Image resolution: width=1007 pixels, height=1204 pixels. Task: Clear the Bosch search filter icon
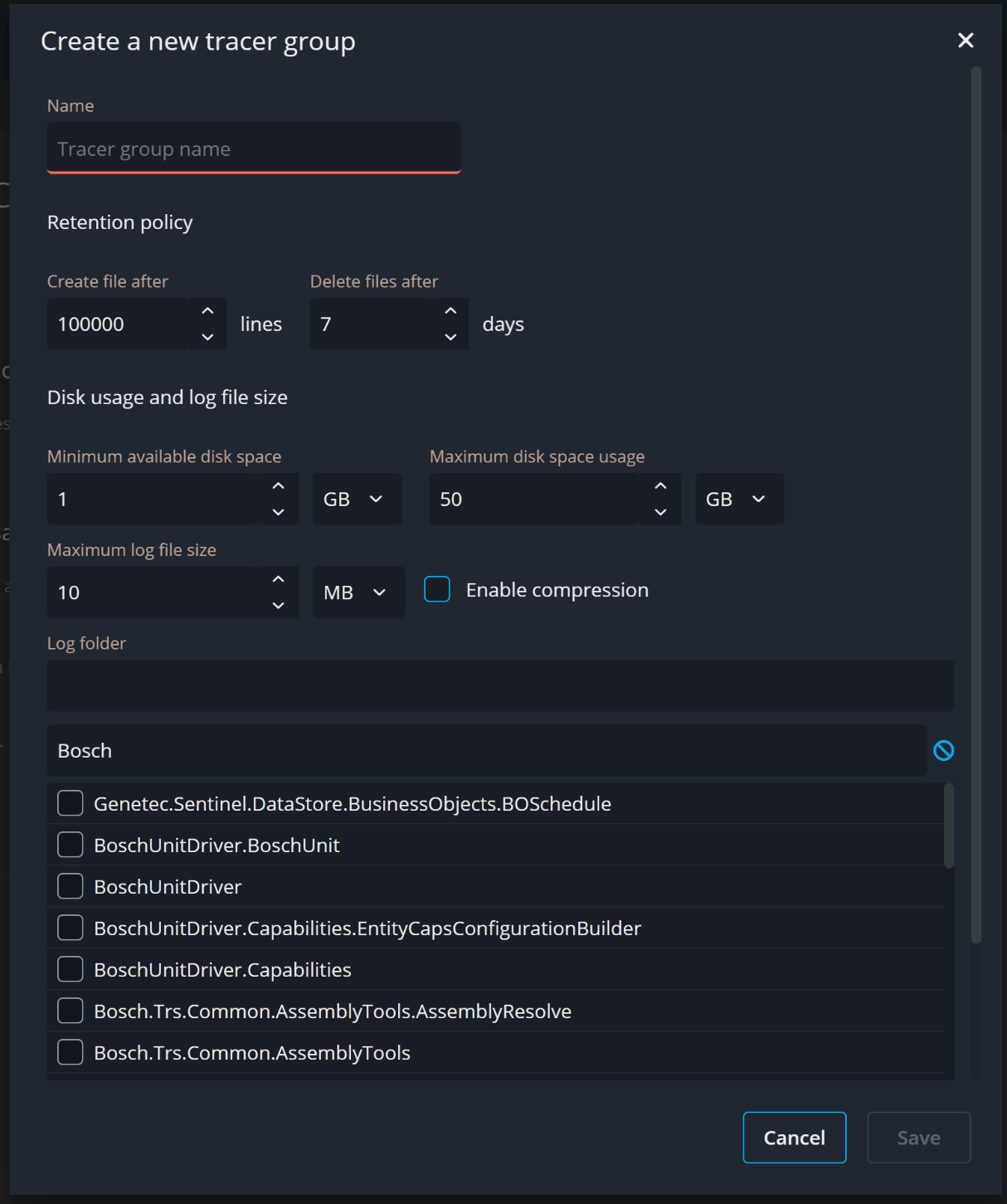pos(943,751)
